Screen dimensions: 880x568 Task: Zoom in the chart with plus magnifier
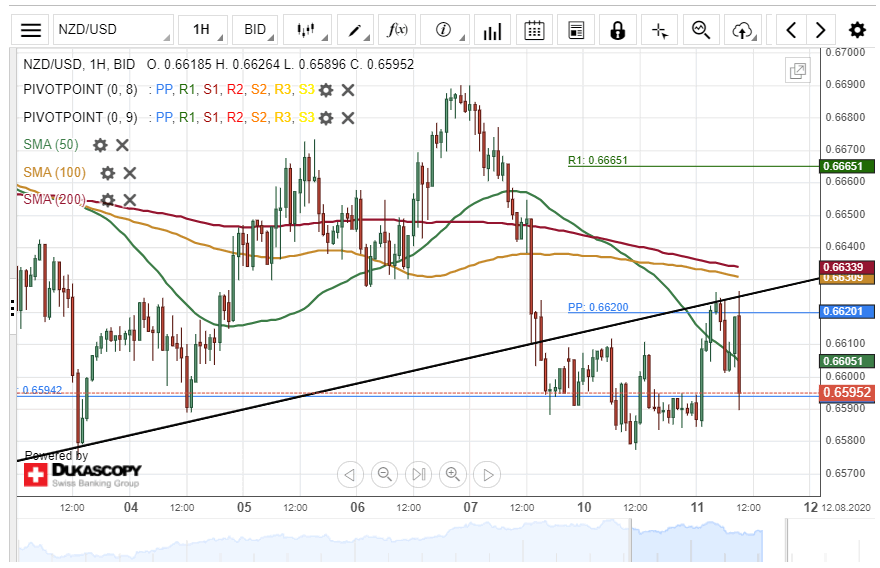[x=453, y=475]
